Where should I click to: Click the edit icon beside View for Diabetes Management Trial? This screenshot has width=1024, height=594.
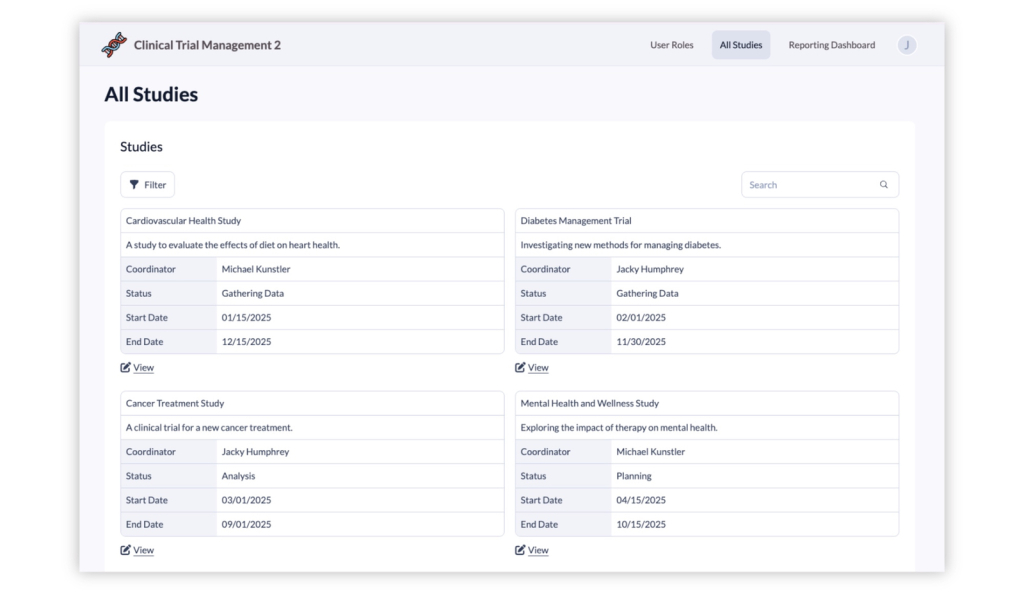(x=519, y=367)
